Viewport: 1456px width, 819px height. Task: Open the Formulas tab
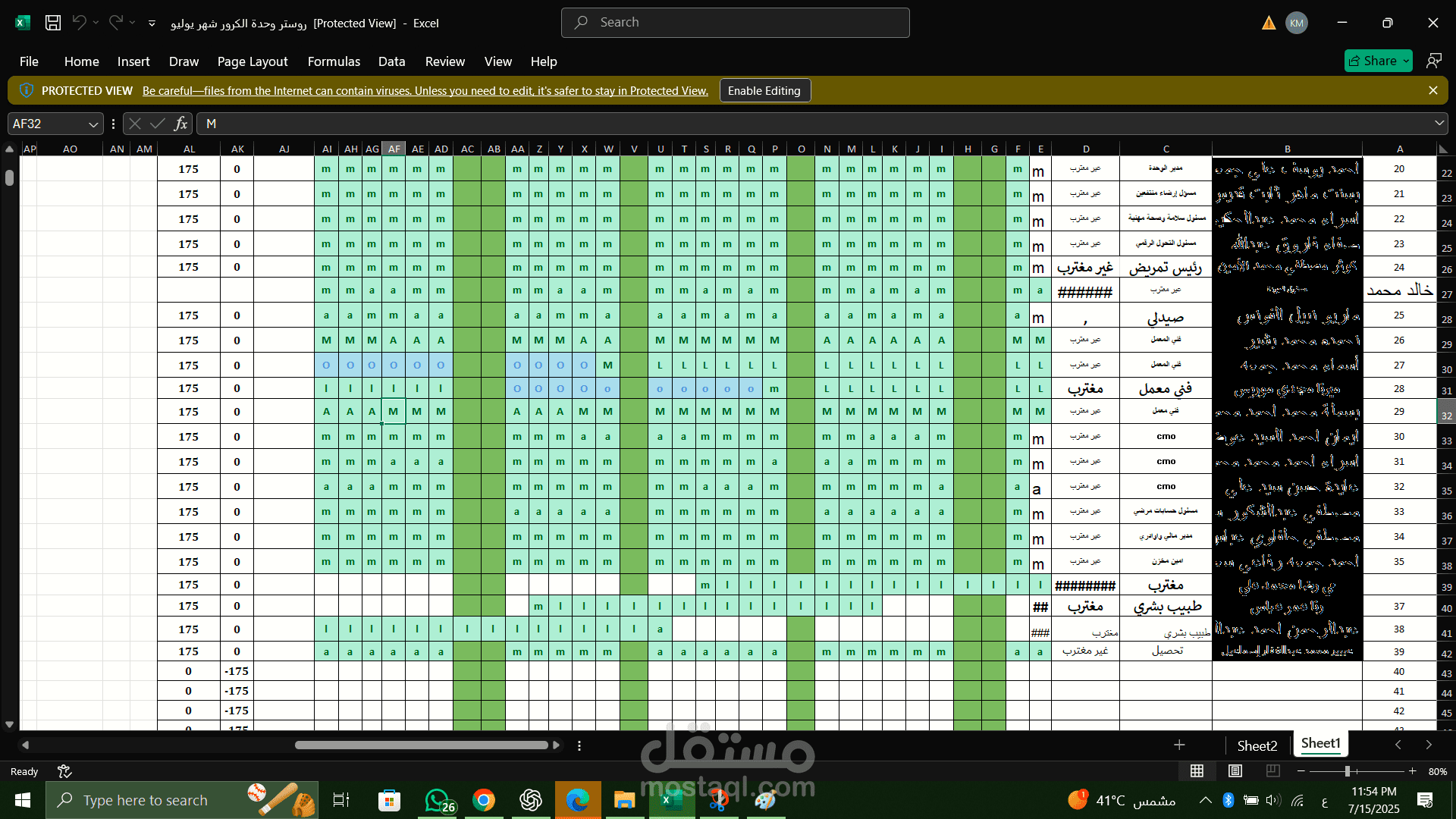click(334, 61)
